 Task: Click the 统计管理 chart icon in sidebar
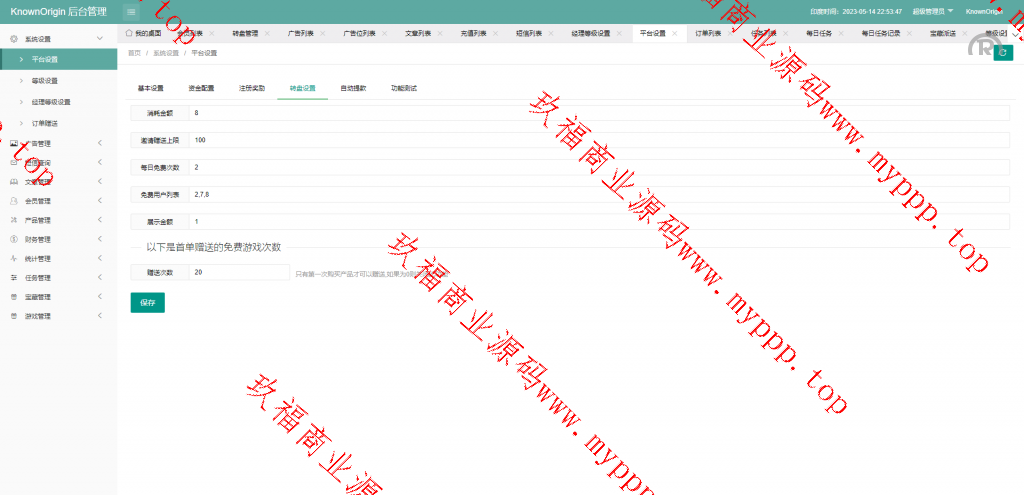14,258
